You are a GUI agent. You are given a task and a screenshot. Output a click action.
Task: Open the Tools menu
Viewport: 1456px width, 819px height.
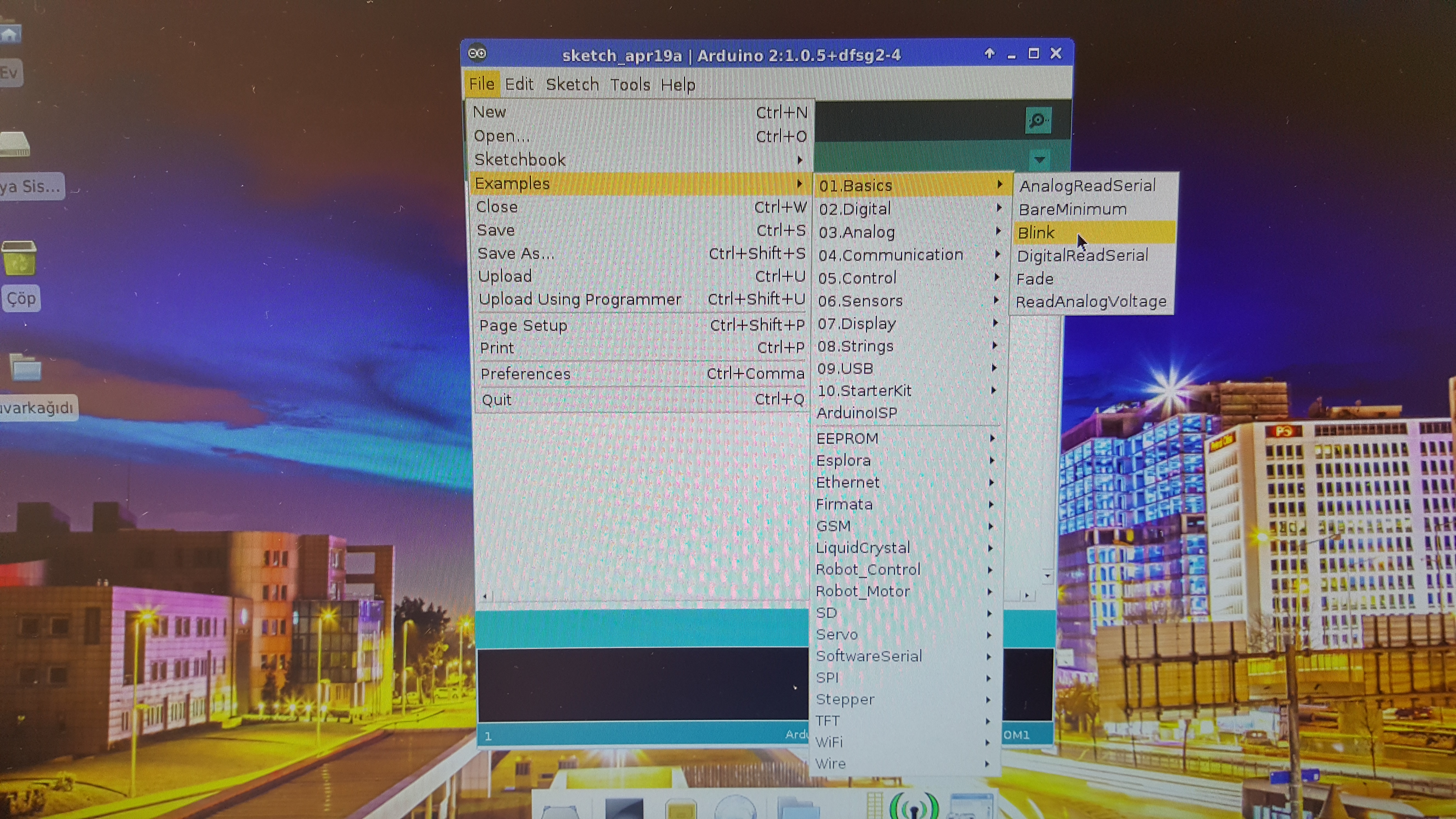(630, 85)
